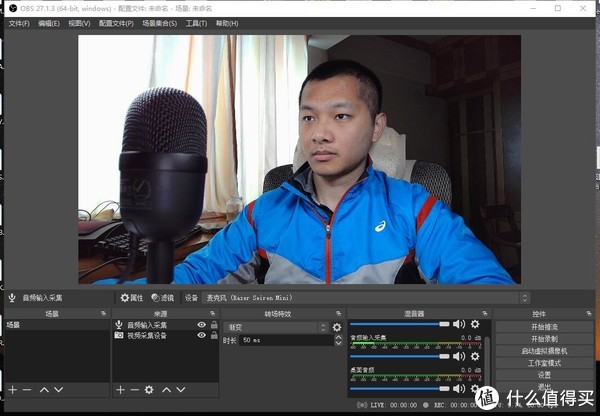This screenshot has height=416, width=600.
Task: Adjust the volume slider above 音频输入采集 label
Action: [399, 324]
